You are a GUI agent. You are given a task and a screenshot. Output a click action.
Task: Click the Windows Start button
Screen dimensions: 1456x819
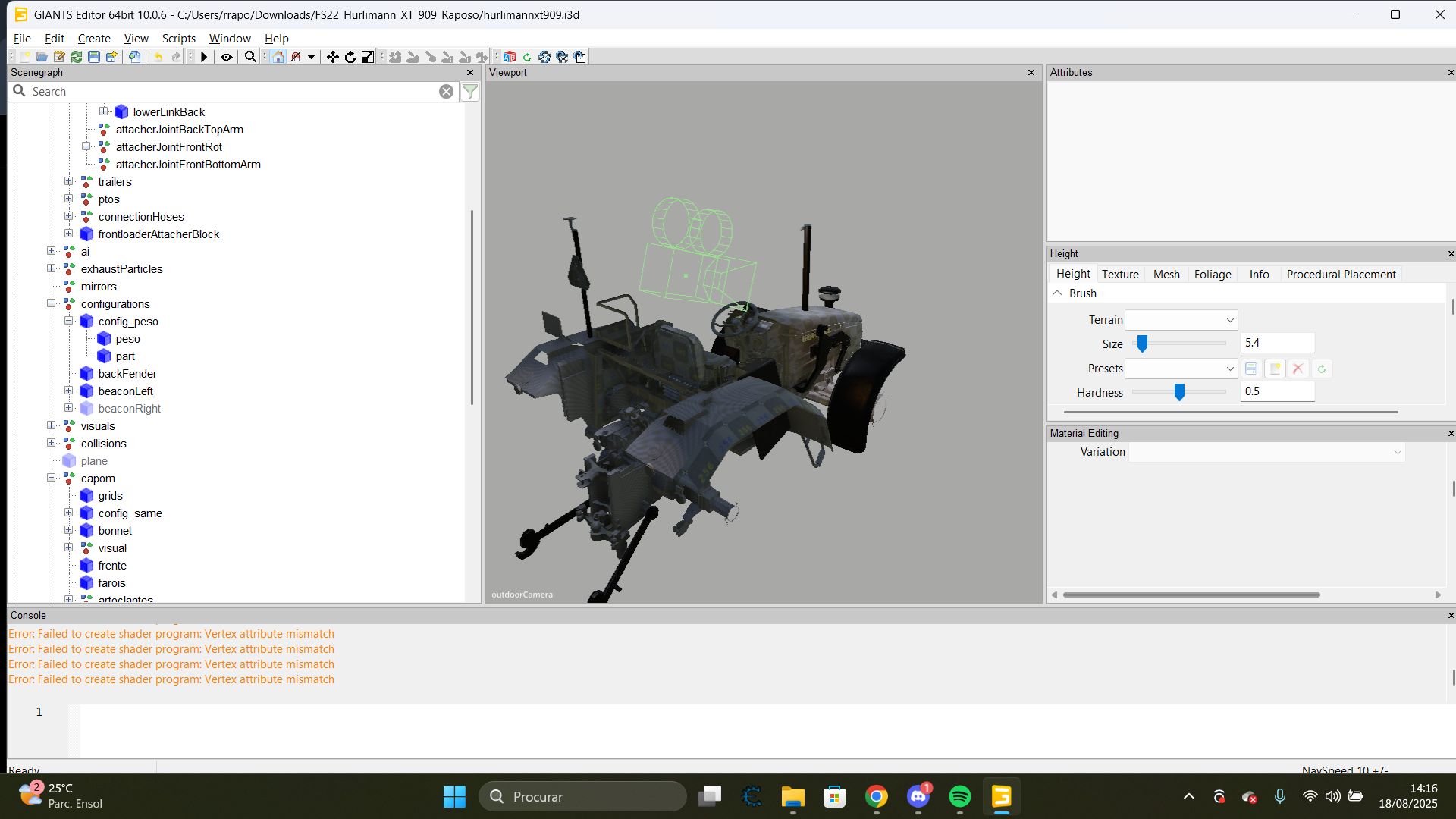tap(455, 797)
